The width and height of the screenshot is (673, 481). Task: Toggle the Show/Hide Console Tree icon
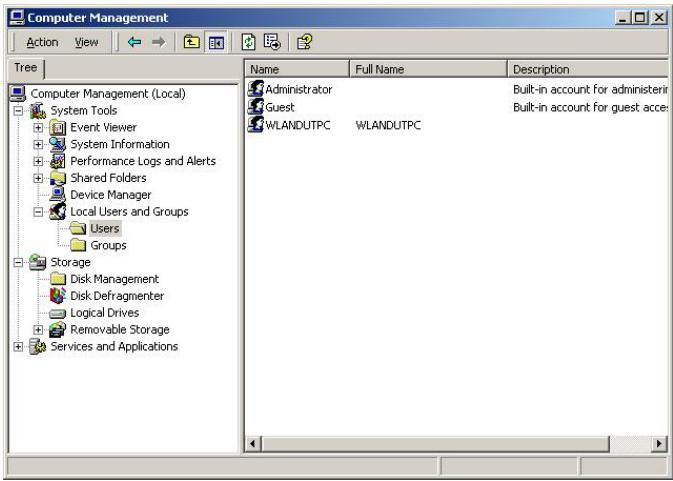pos(216,42)
